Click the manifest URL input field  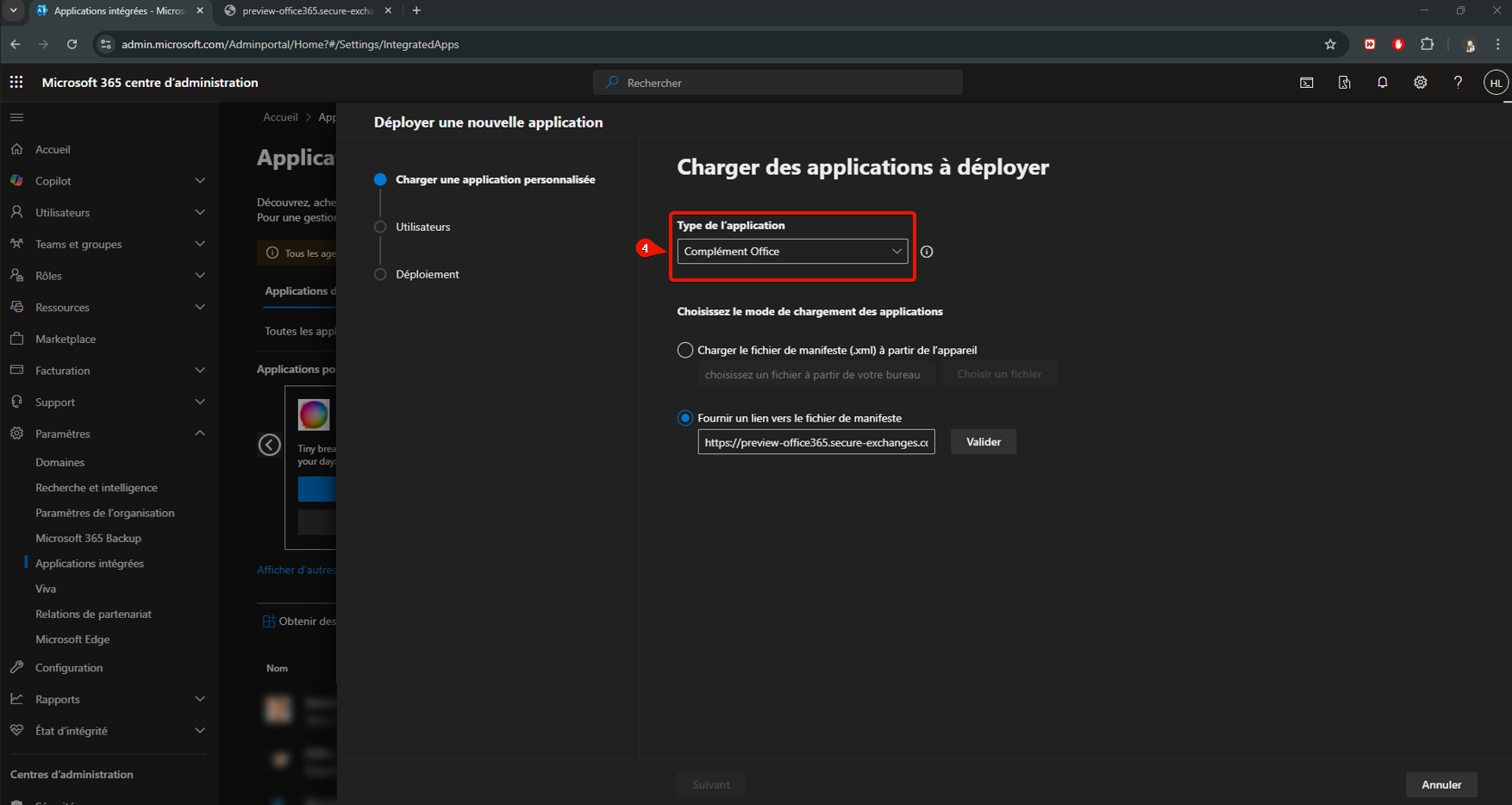click(816, 442)
